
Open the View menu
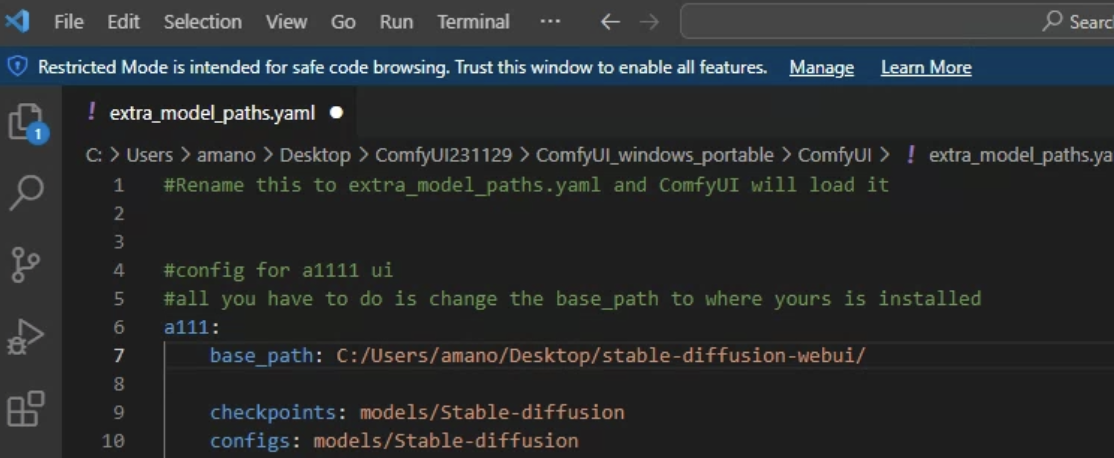click(x=286, y=22)
